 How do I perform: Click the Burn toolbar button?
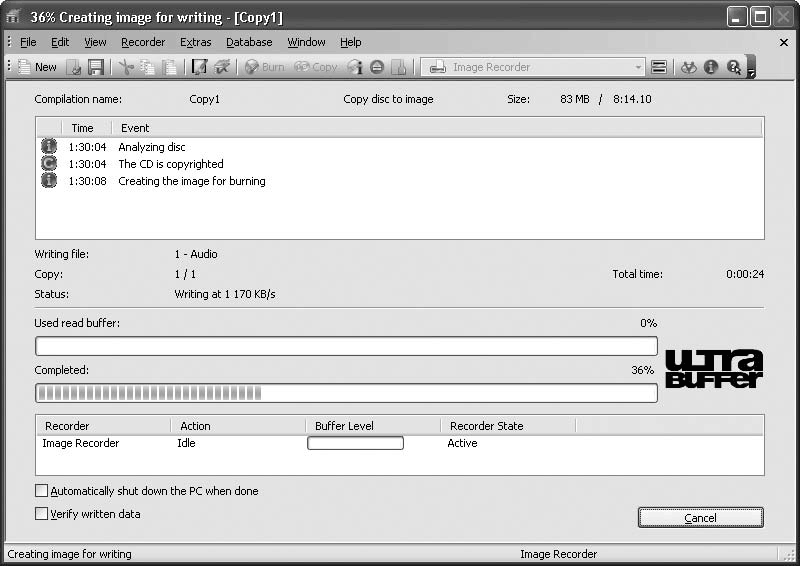(264, 67)
